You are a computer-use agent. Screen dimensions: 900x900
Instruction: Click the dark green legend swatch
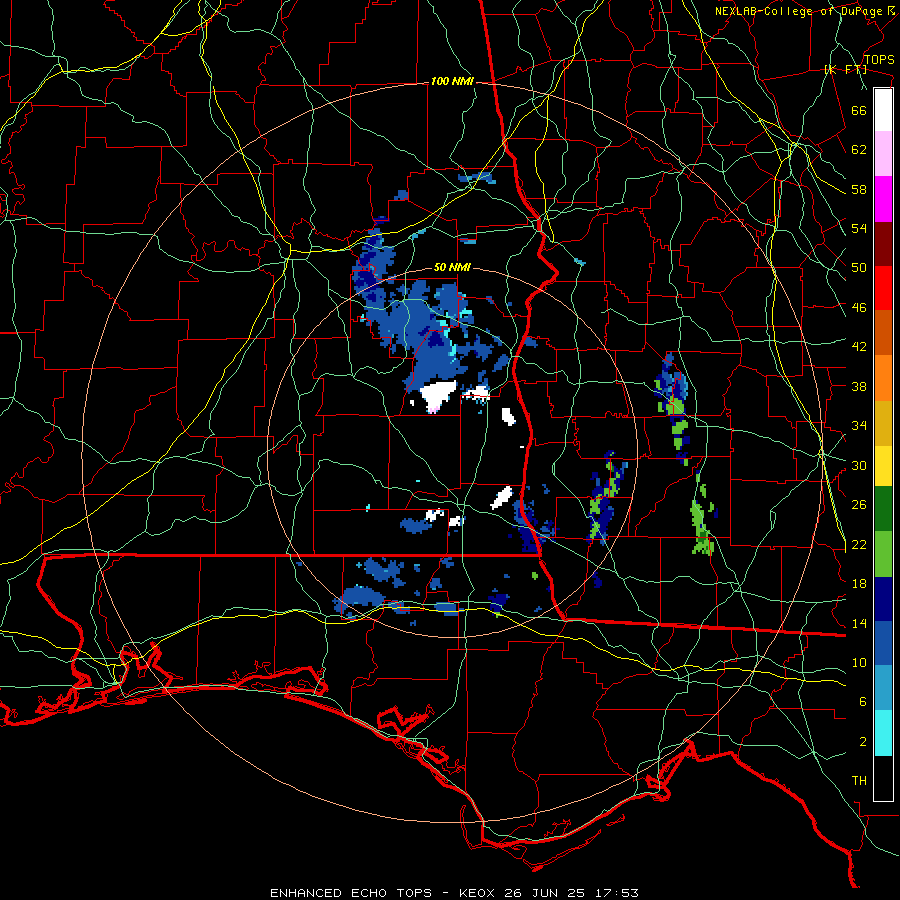point(883,509)
